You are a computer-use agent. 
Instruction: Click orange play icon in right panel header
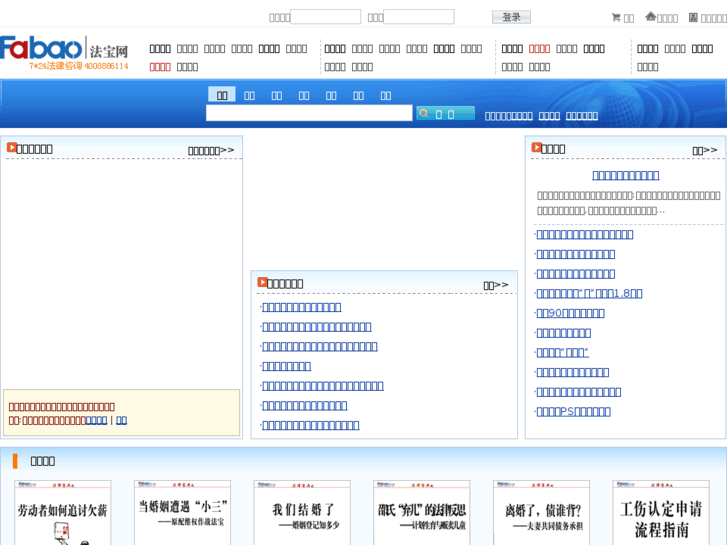coord(536,147)
